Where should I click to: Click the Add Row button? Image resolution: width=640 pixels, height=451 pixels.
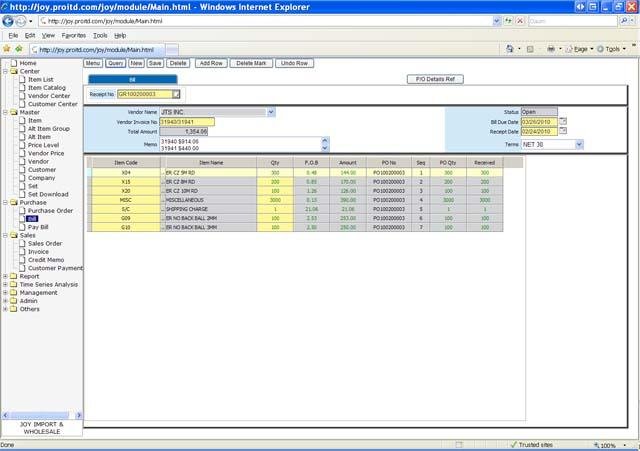point(211,63)
